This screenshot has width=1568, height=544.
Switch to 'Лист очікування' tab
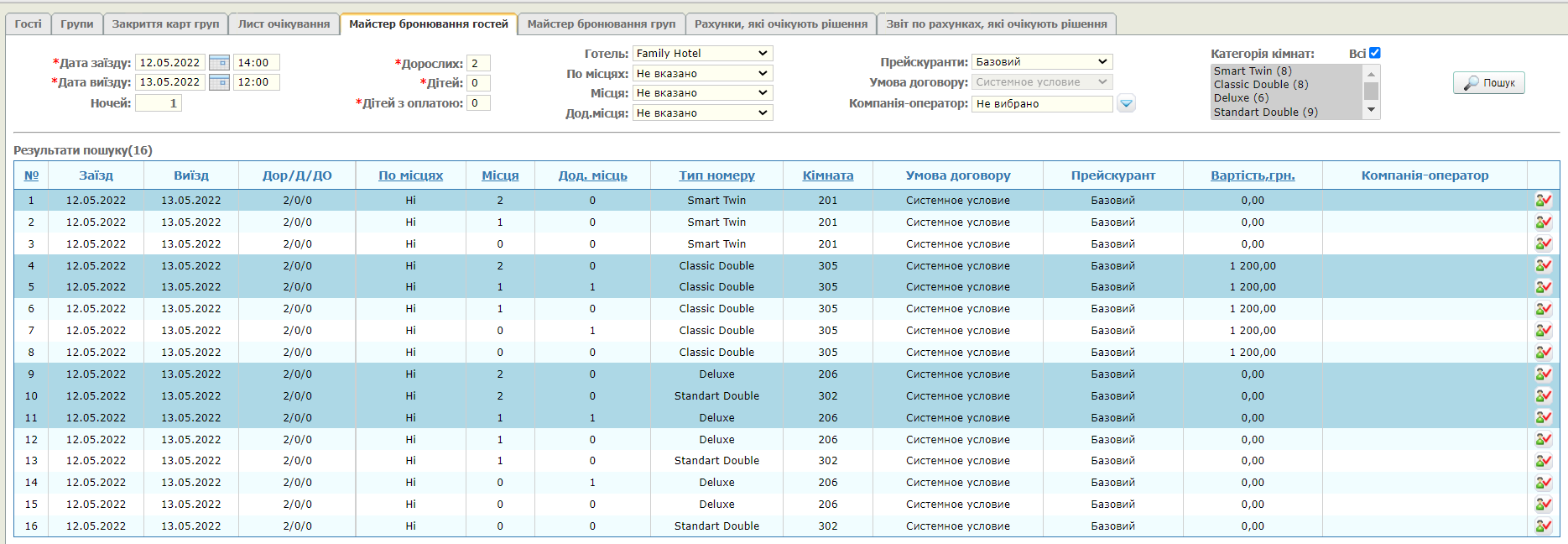[284, 24]
